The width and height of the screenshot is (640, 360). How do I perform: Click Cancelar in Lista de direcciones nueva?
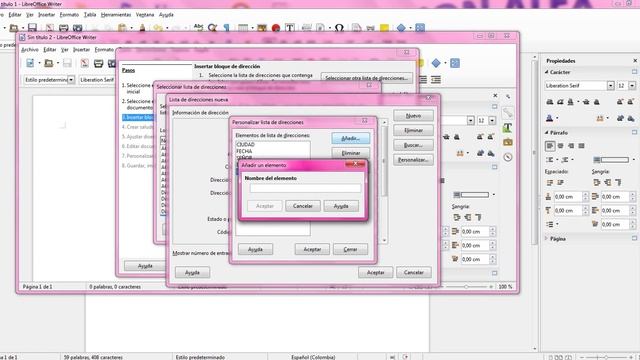point(413,272)
